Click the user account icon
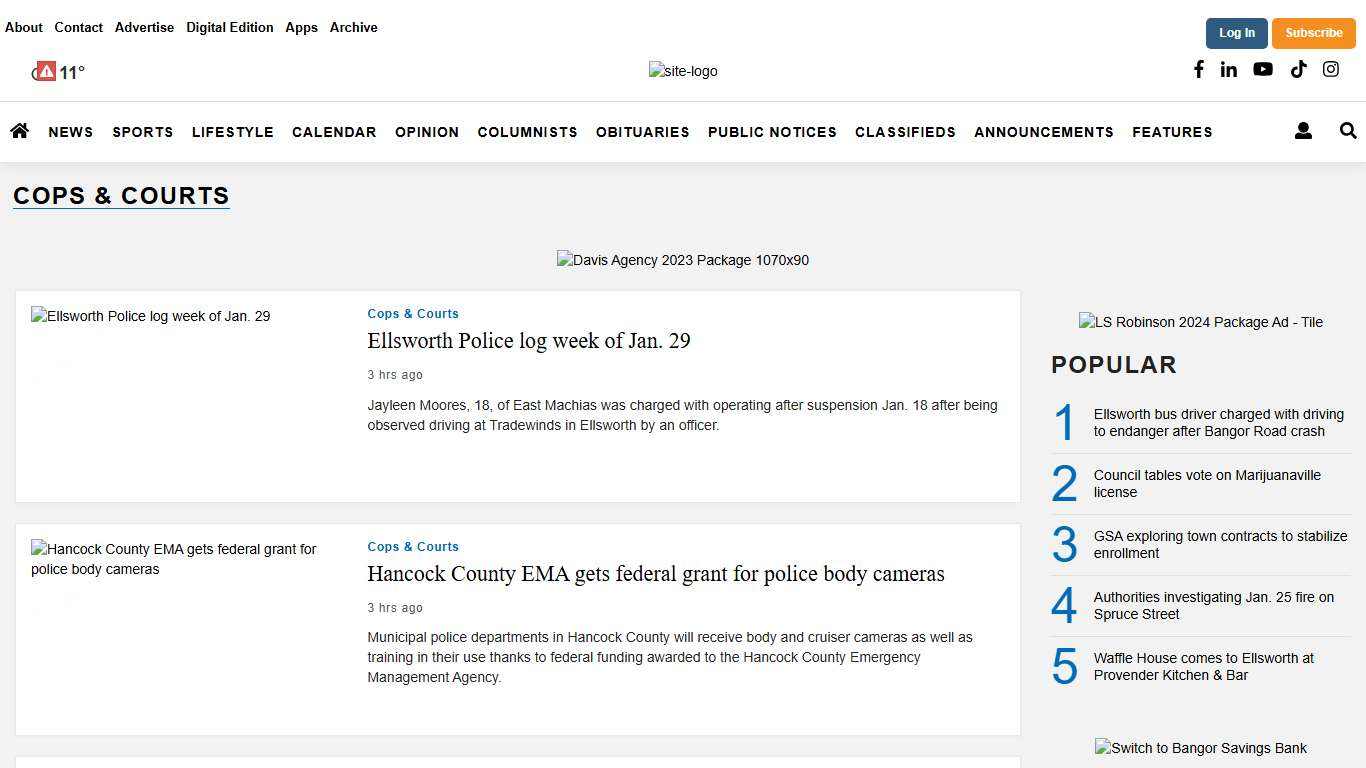The width and height of the screenshot is (1366, 768). 1303,131
